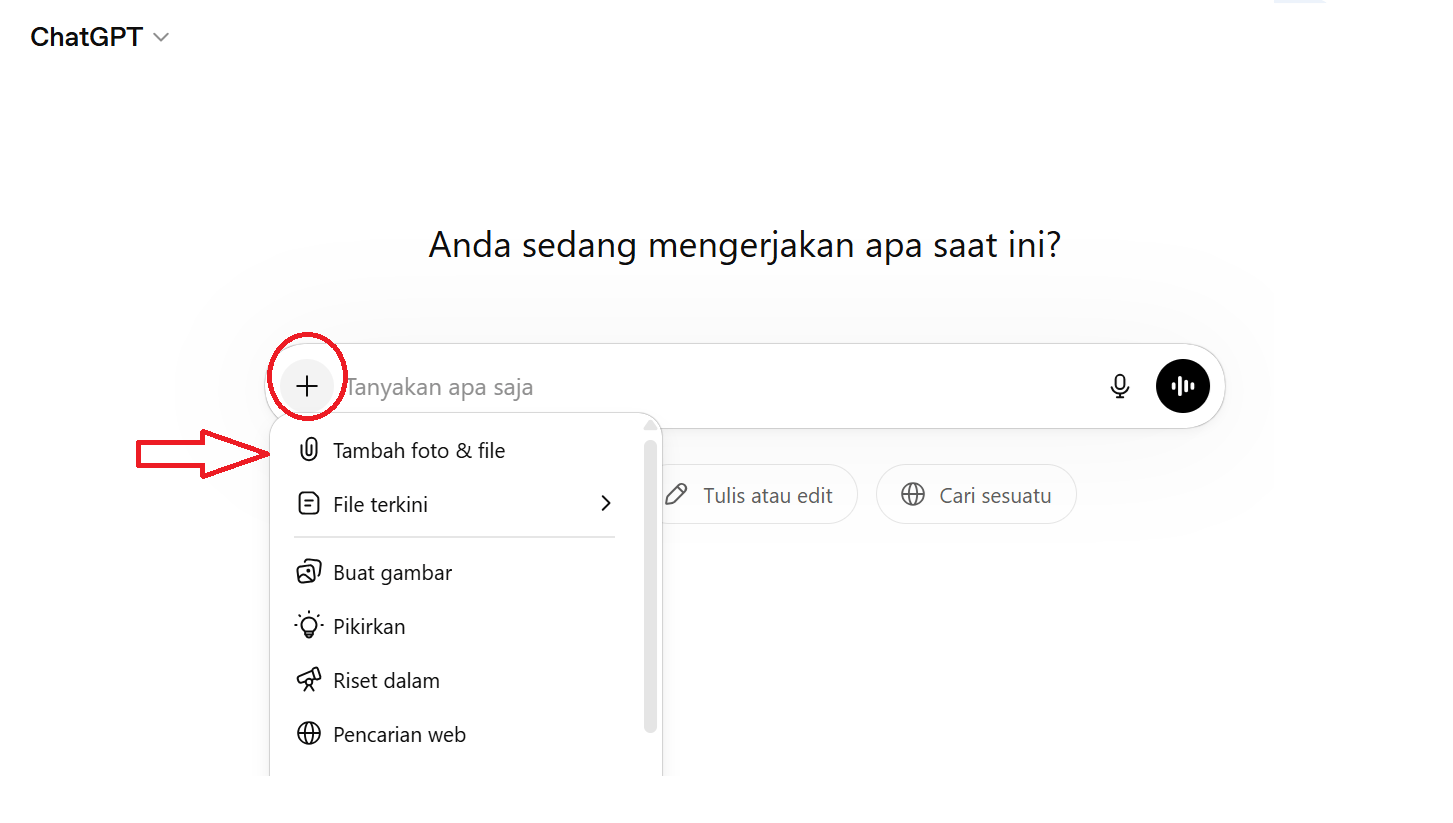Open the ChatGPT model selector dropdown

pos(100,37)
